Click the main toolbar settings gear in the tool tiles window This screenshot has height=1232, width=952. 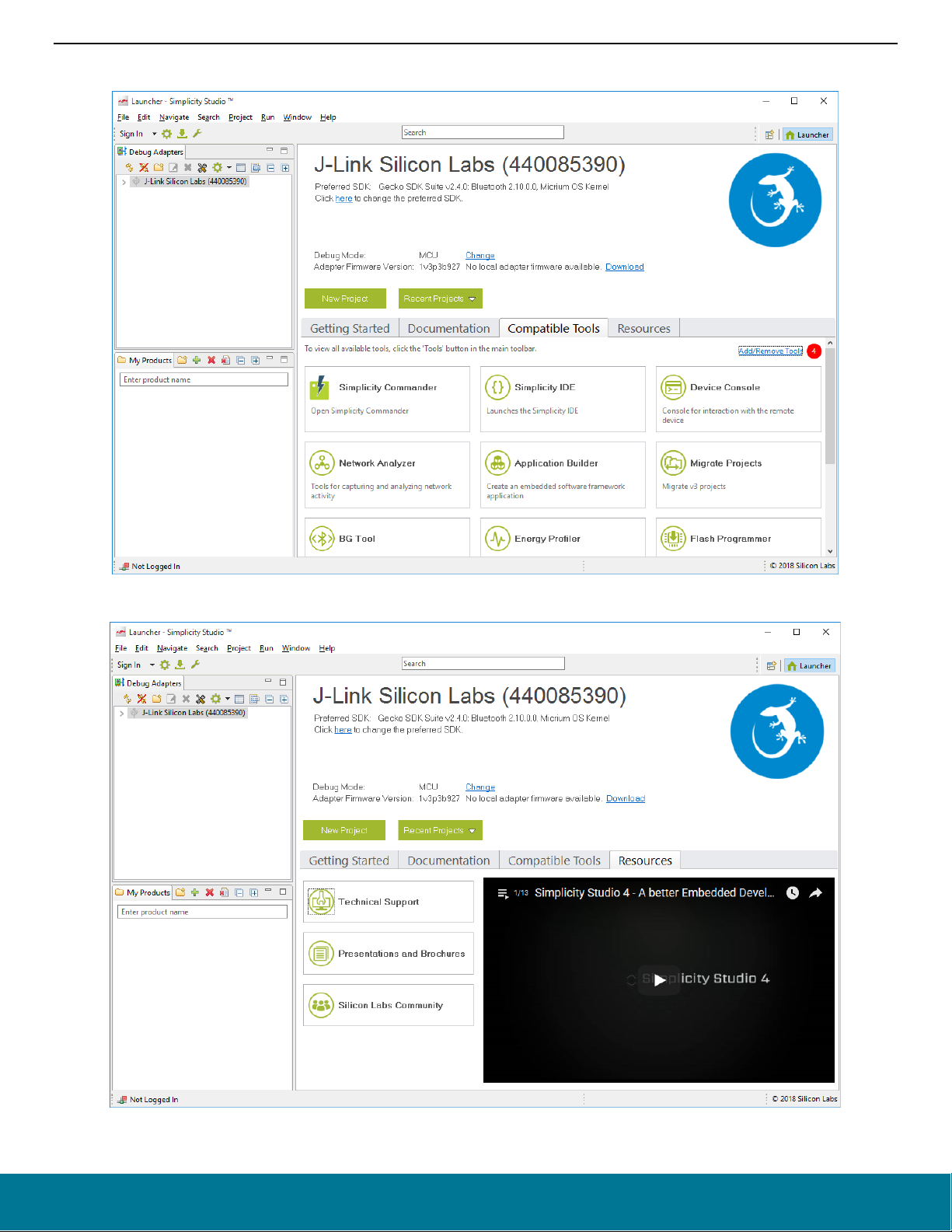pos(166,134)
